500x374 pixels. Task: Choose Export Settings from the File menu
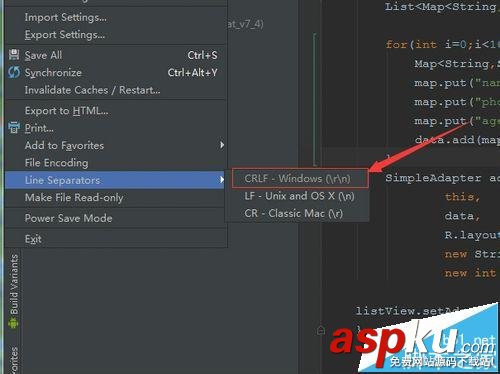click(116, 35)
